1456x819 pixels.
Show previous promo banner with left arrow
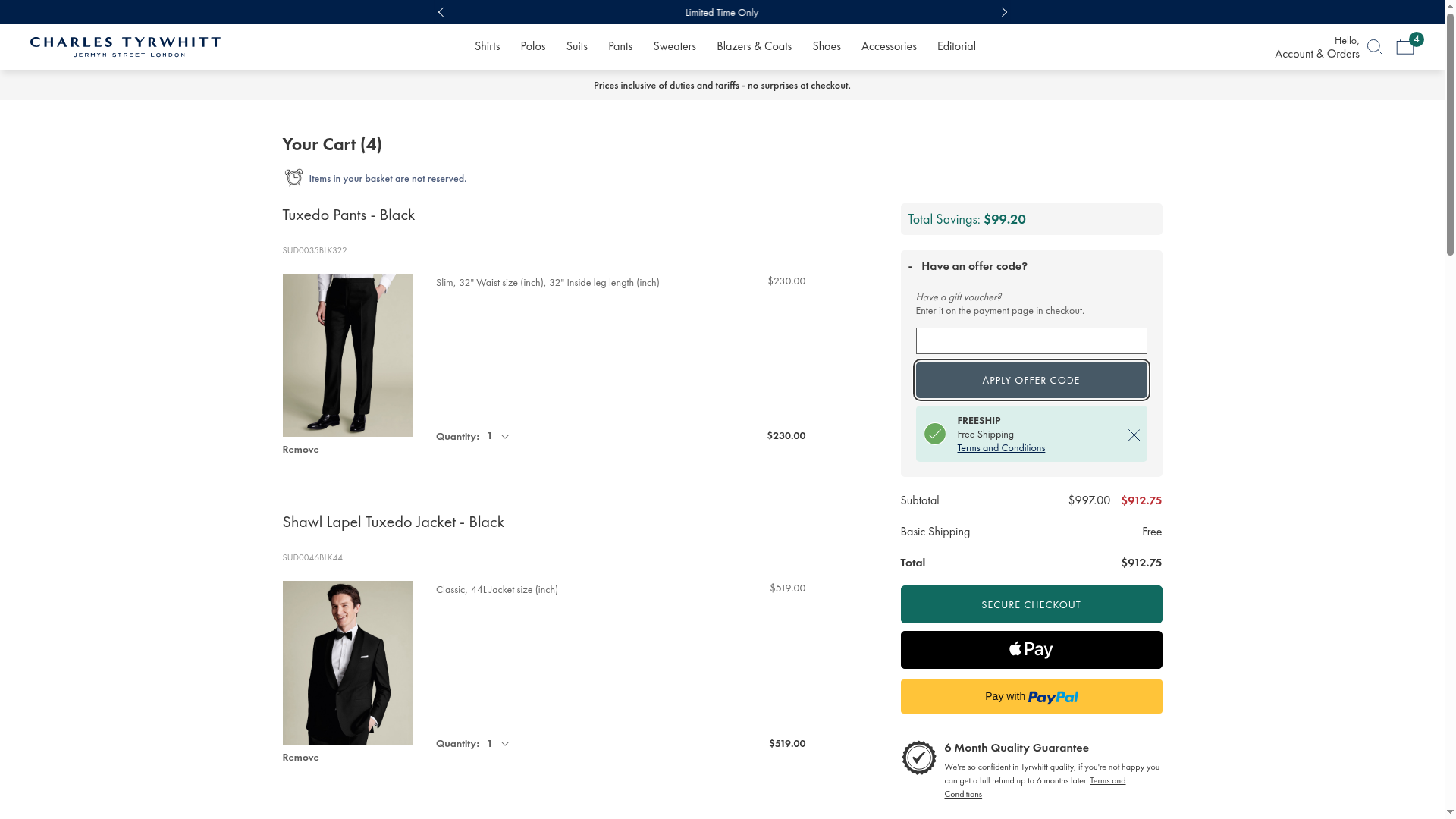pyautogui.click(x=441, y=12)
